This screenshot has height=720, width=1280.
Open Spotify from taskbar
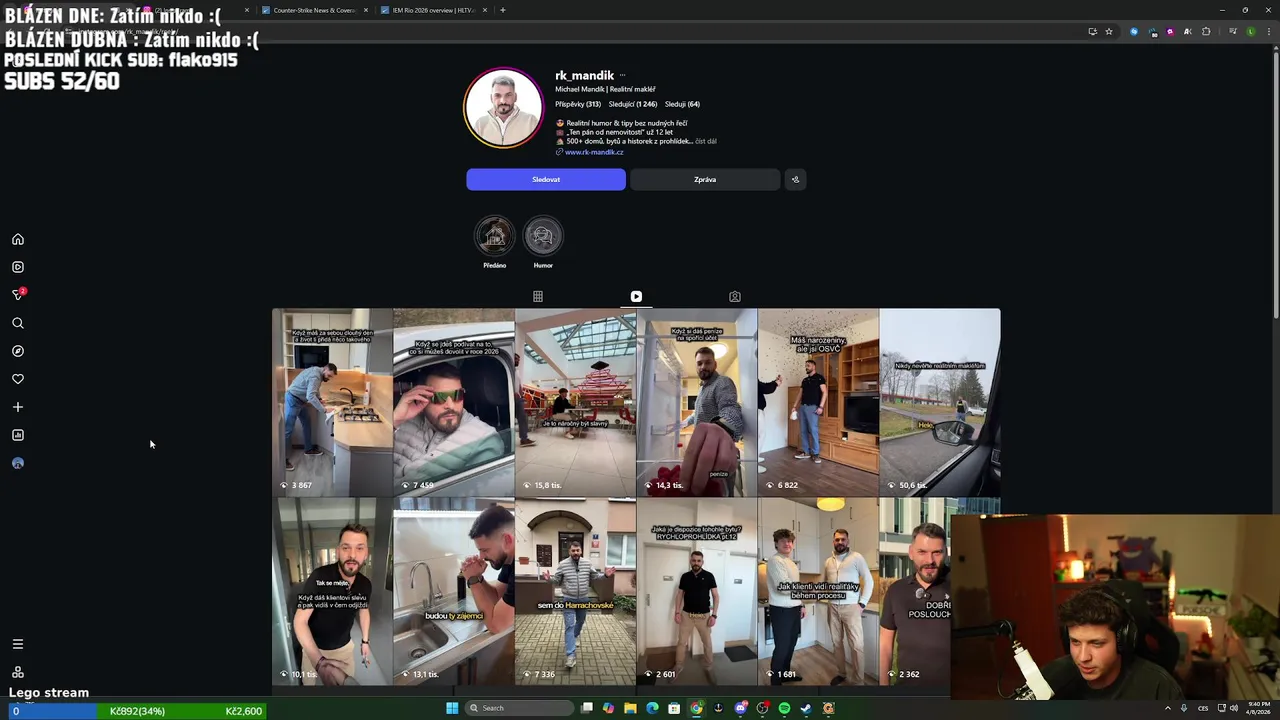[x=784, y=708]
